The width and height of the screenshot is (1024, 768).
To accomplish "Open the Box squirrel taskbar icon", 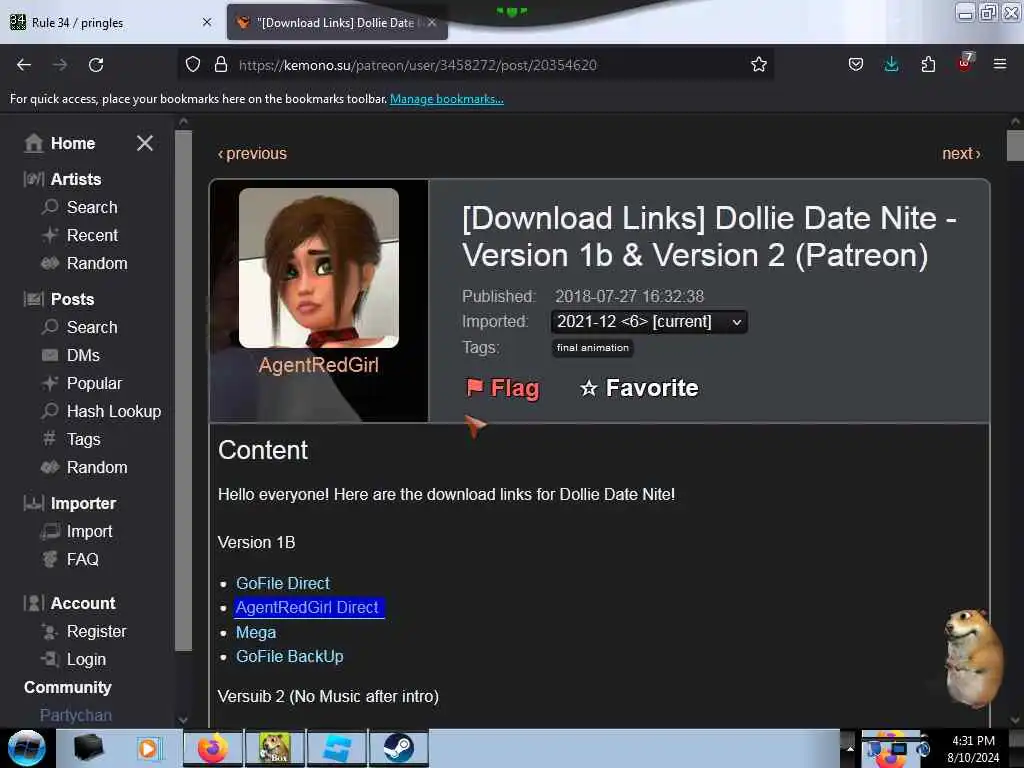I will pyautogui.click(x=275, y=748).
